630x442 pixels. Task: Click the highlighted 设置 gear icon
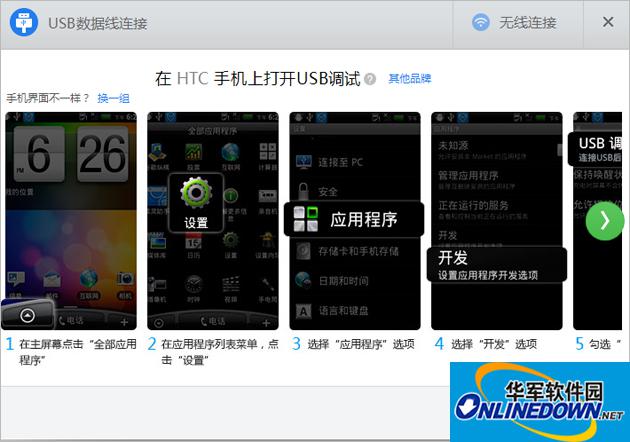(x=196, y=202)
